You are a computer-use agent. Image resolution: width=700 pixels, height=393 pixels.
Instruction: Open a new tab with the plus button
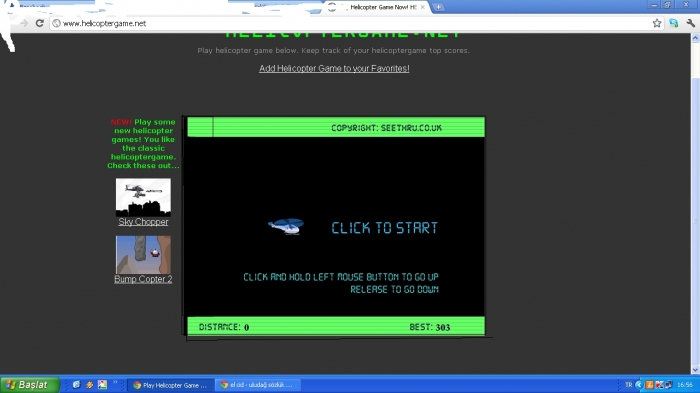tap(438, 7)
